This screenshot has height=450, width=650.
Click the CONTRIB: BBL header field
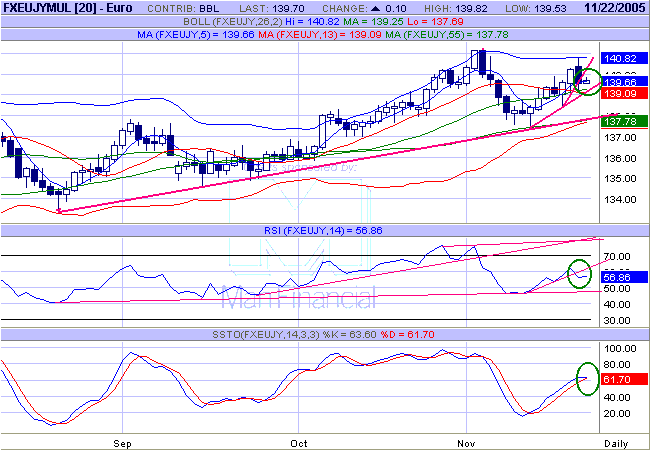(184, 9)
